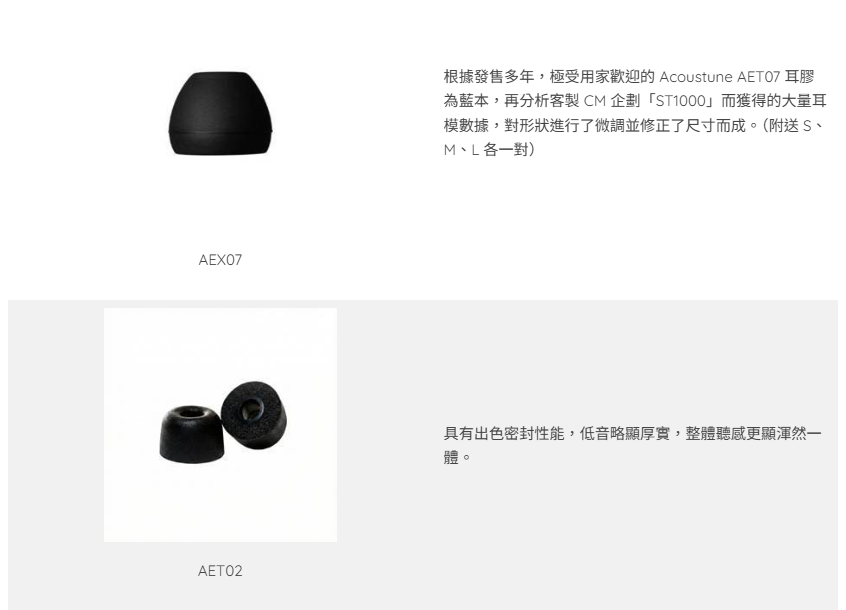
Task: Click the upright foam tip in AET02 photo
Action: tap(192, 434)
